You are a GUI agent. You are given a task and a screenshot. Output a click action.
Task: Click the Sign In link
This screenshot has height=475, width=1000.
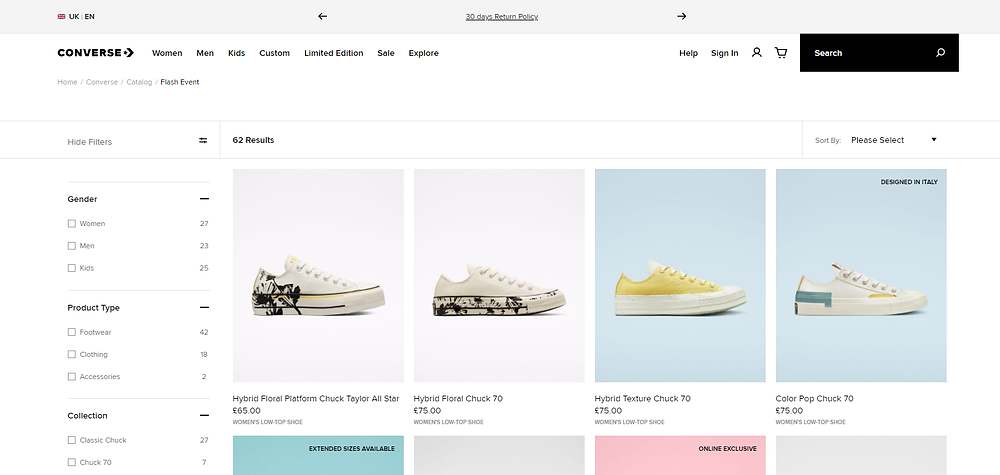coord(724,53)
